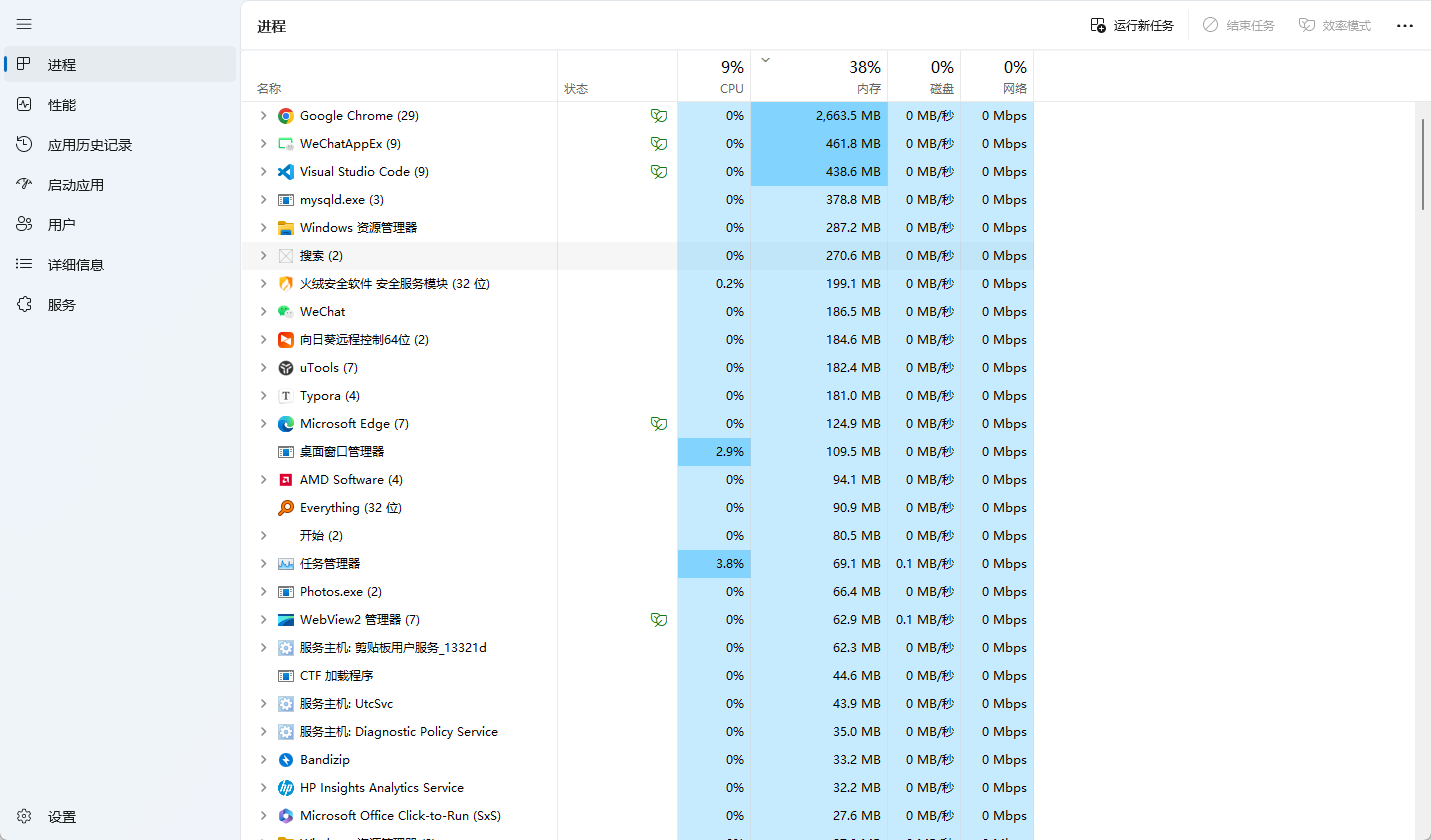
Task: Select the 开始 (2) process row
Action: [637, 536]
